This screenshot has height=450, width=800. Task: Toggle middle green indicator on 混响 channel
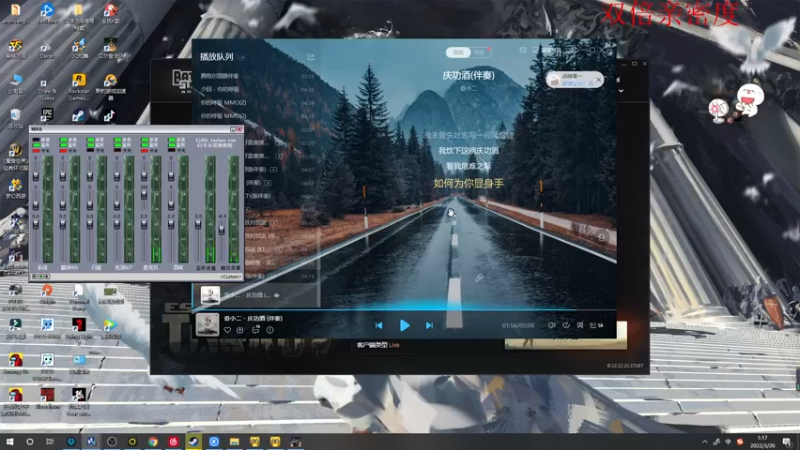point(171,145)
